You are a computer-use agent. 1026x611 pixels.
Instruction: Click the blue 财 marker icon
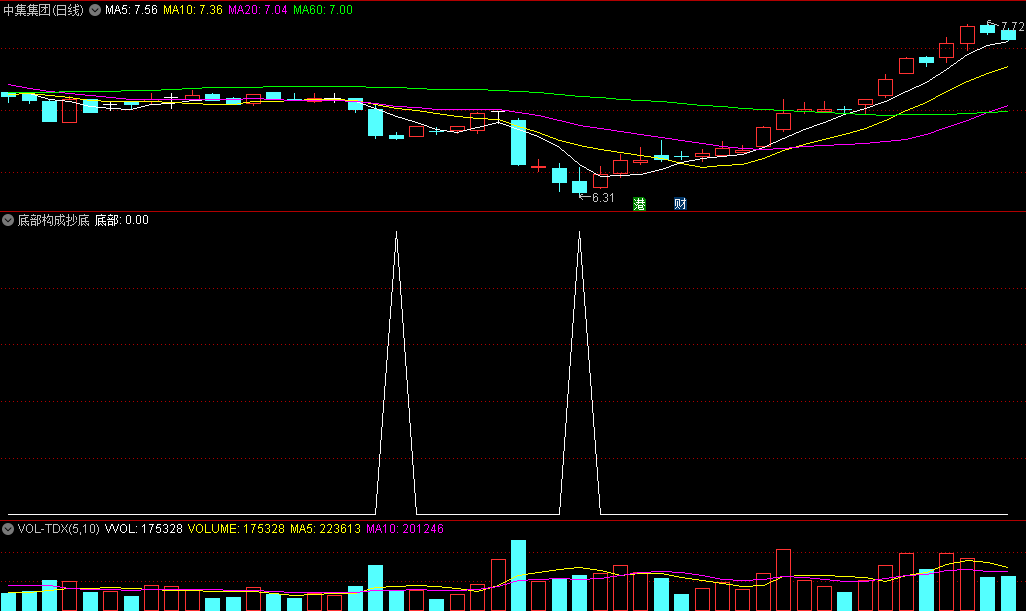[681, 203]
